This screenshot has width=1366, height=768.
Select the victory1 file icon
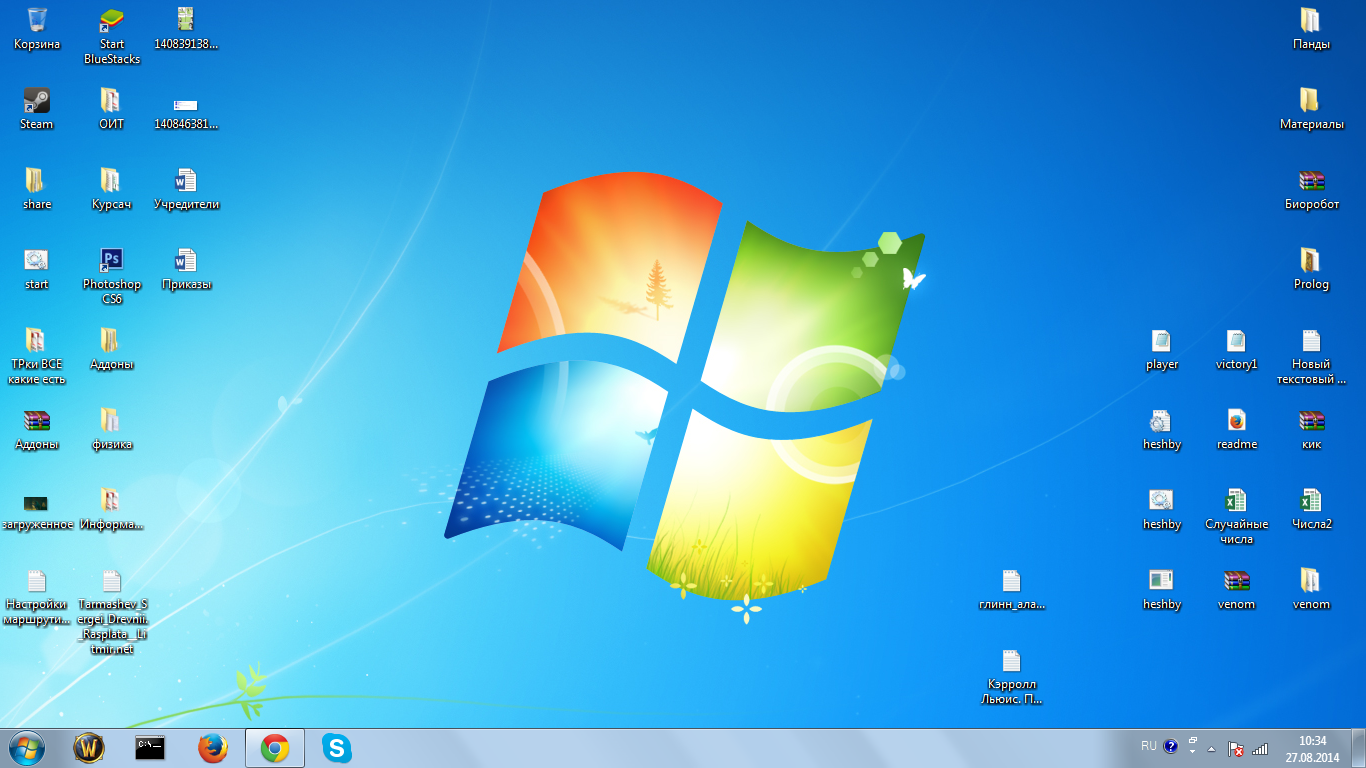coord(1236,348)
